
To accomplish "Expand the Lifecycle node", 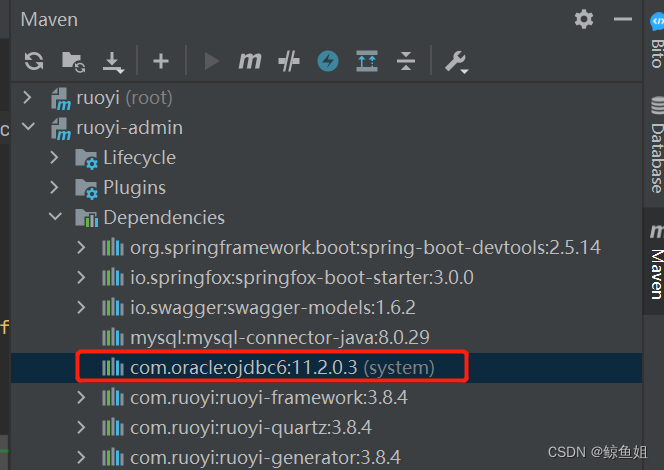I will point(54,158).
